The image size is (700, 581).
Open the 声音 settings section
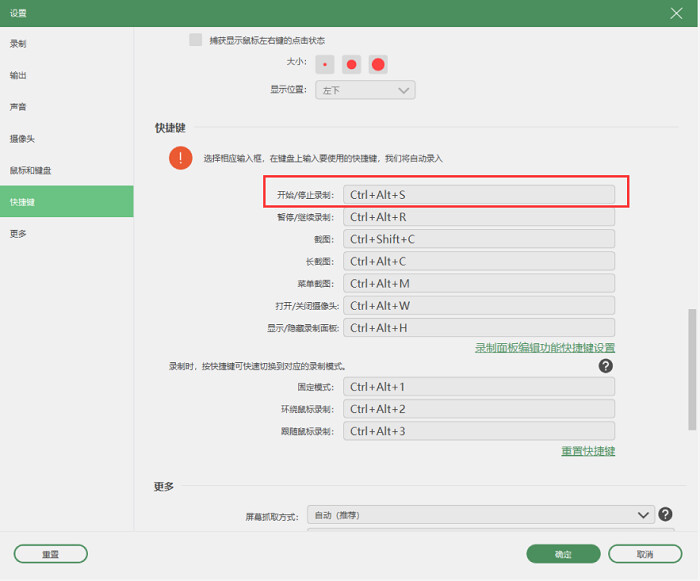(67, 107)
